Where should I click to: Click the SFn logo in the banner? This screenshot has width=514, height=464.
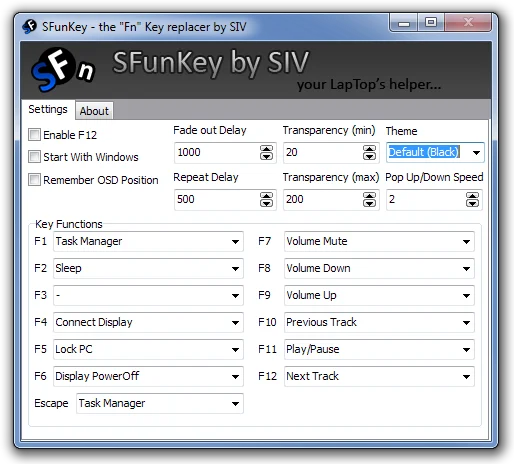coord(63,70)
